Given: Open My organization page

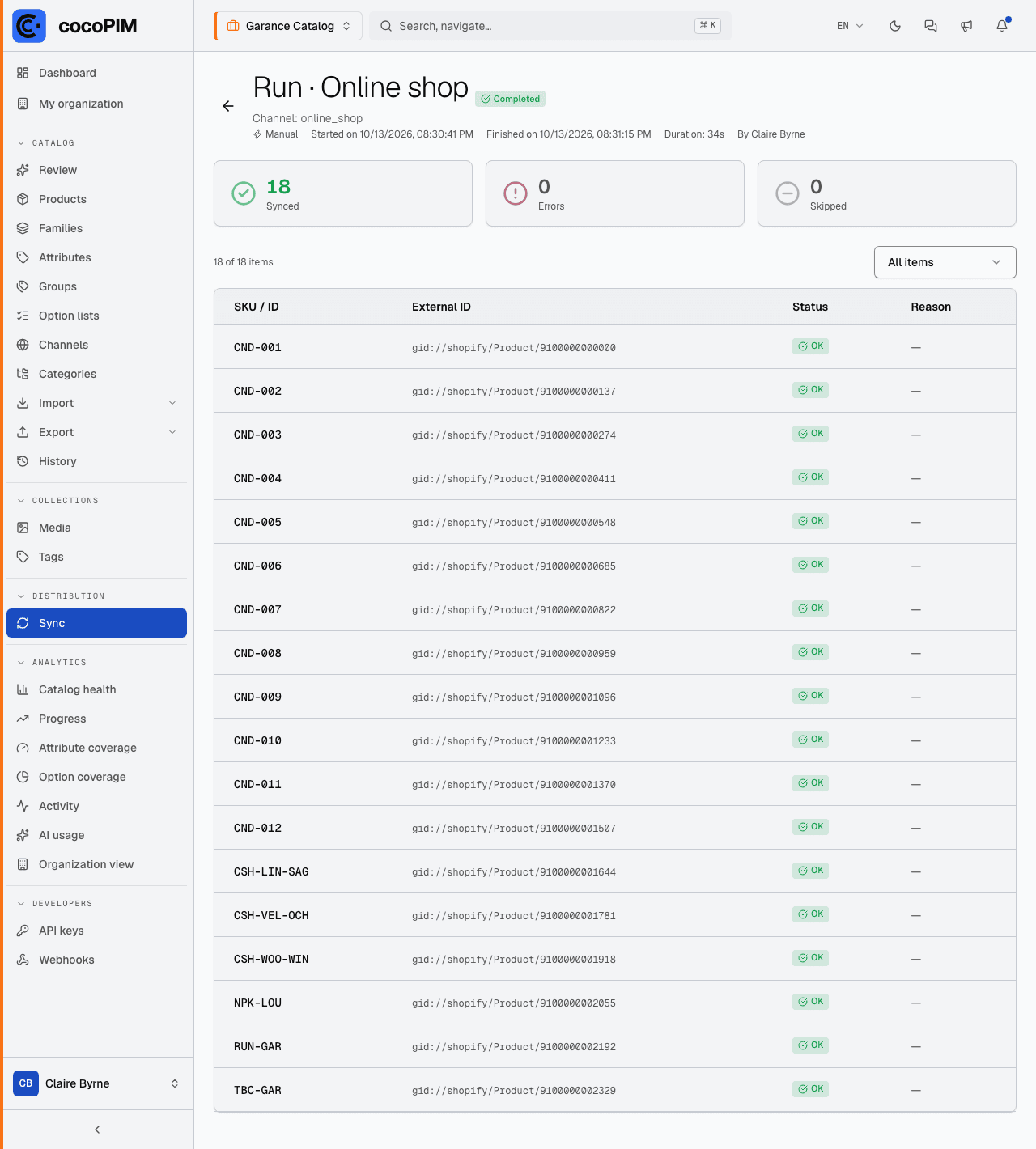Looking at the screenshot, I should point(97,104).
